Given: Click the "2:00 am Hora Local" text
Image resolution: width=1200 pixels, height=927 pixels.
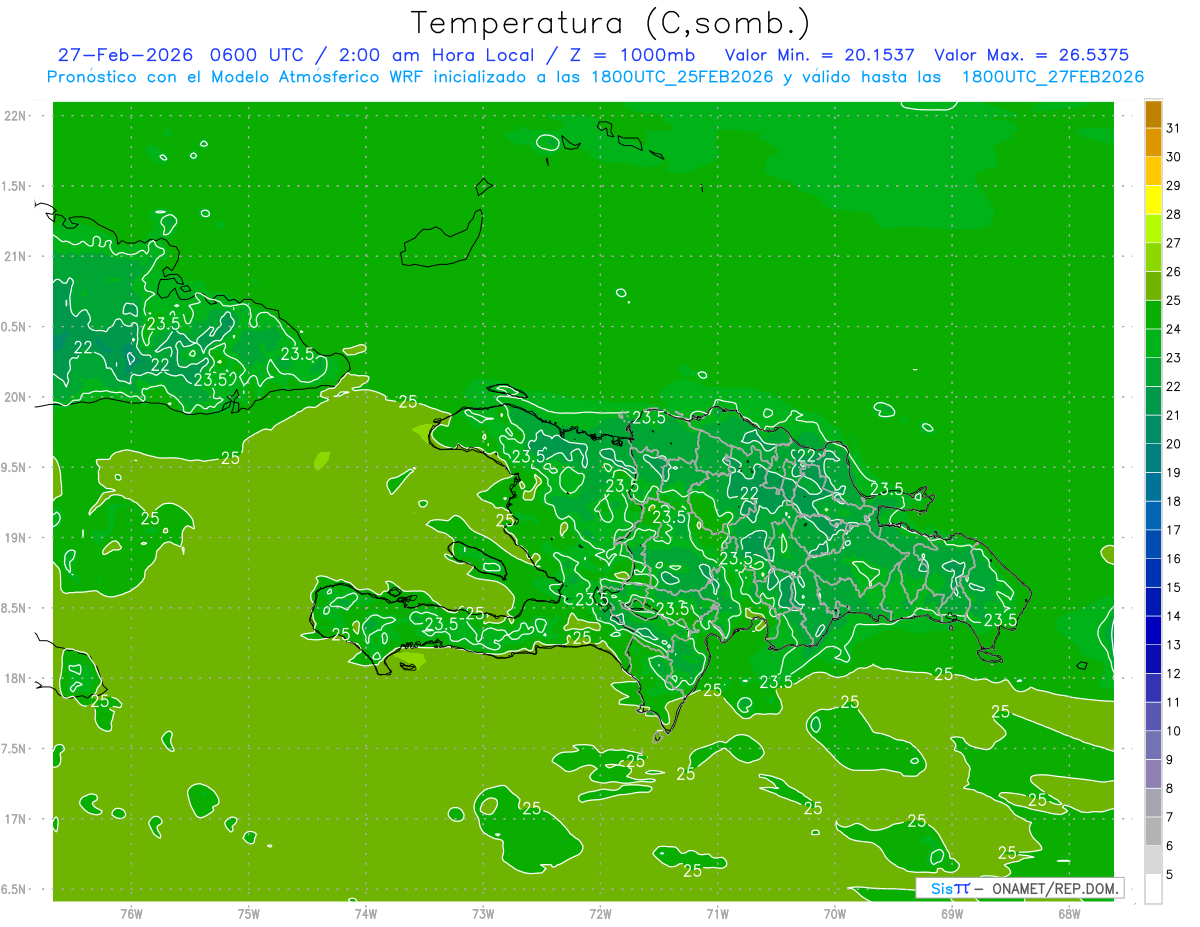Looking at the screenshot, I should pyautogui.click(x=438, y=55).
